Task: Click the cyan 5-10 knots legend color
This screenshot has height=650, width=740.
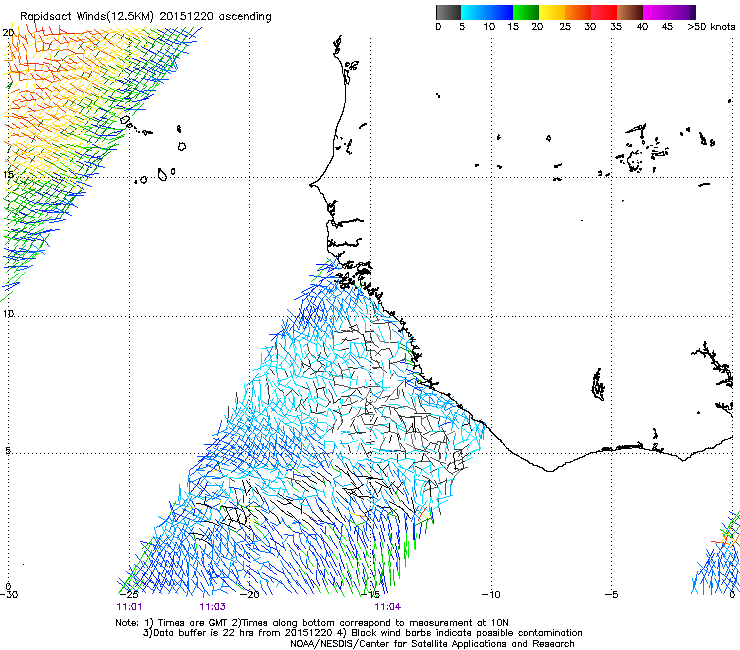Action: pos(474,12)
